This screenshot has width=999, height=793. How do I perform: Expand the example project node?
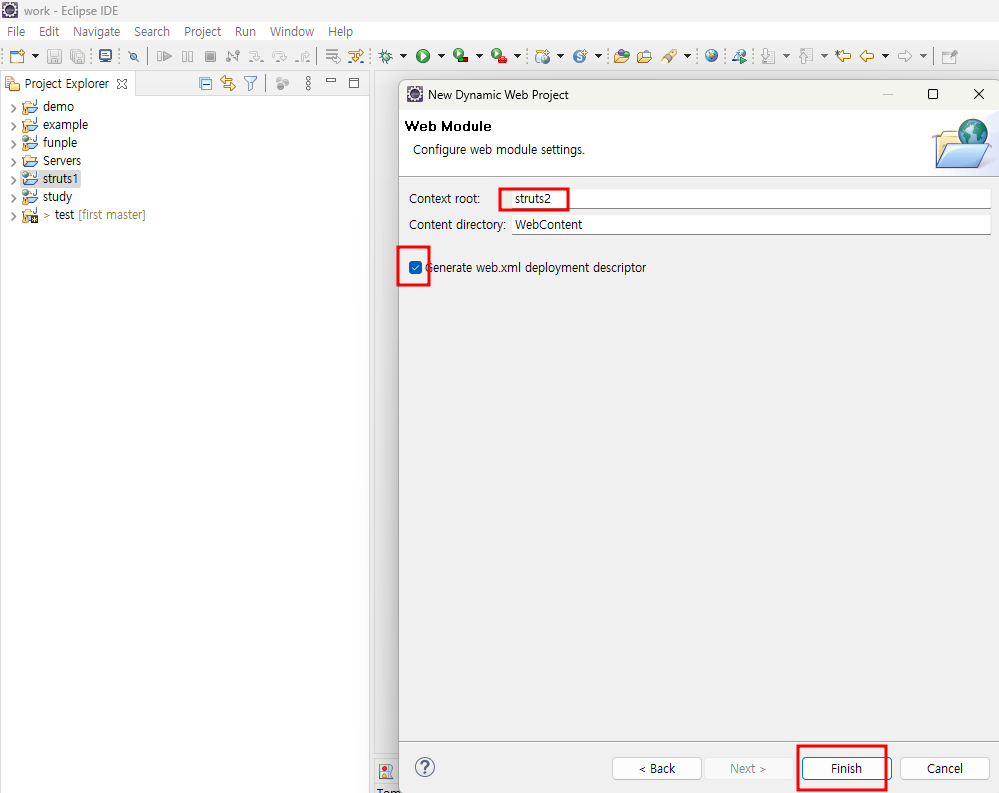tap(13, 125)
